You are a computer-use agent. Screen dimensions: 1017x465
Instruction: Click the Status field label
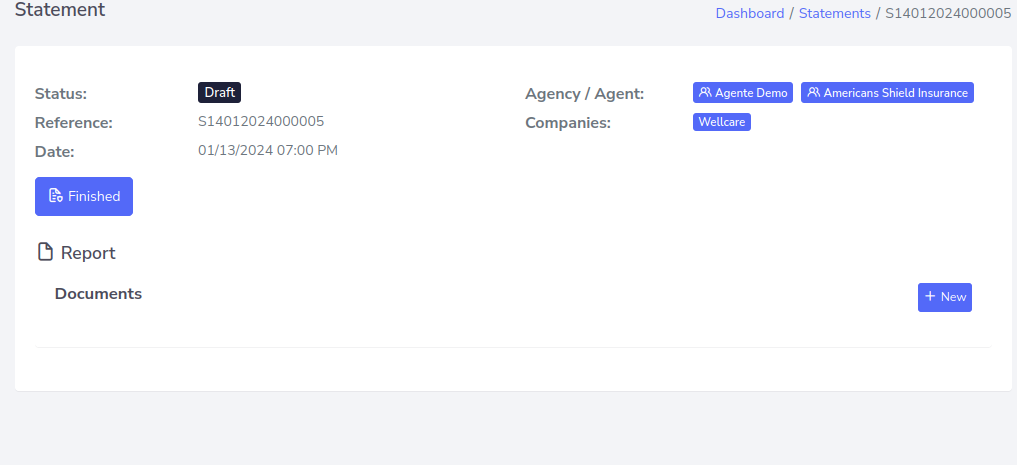coord(61,94)
